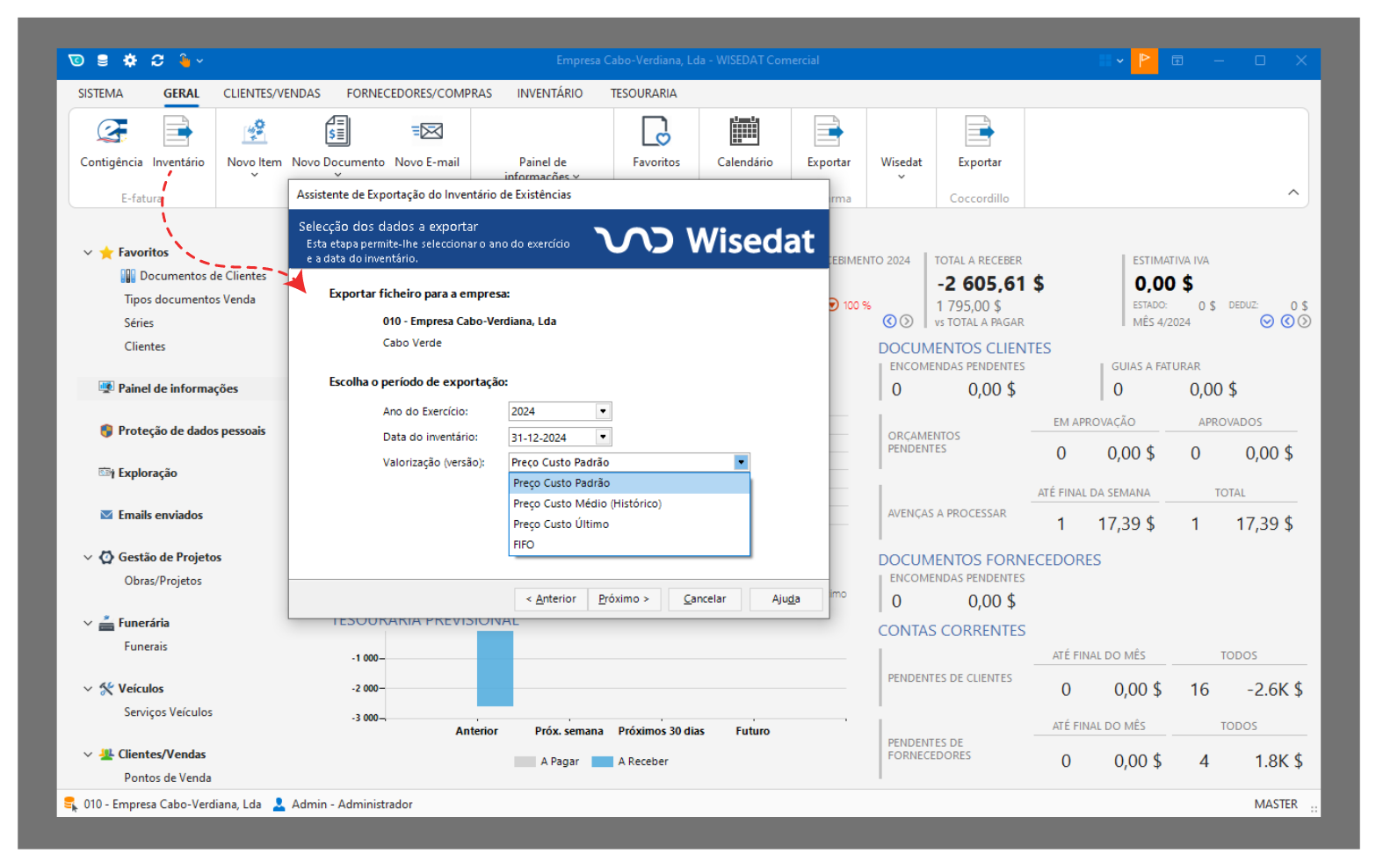Click the refresh icon in title bar
Screen dimensions: 1376x868
157,61
